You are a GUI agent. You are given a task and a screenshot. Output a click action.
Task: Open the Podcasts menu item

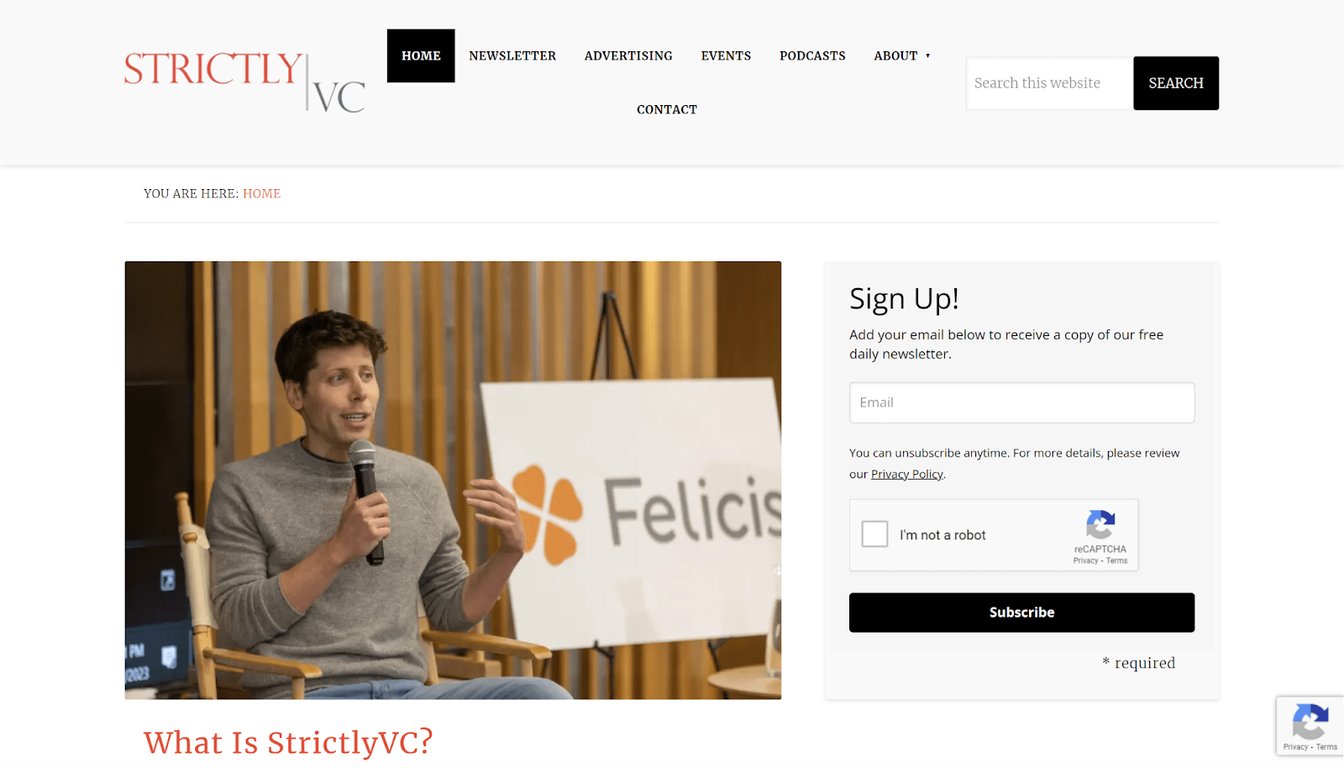(x=812, y=56)
